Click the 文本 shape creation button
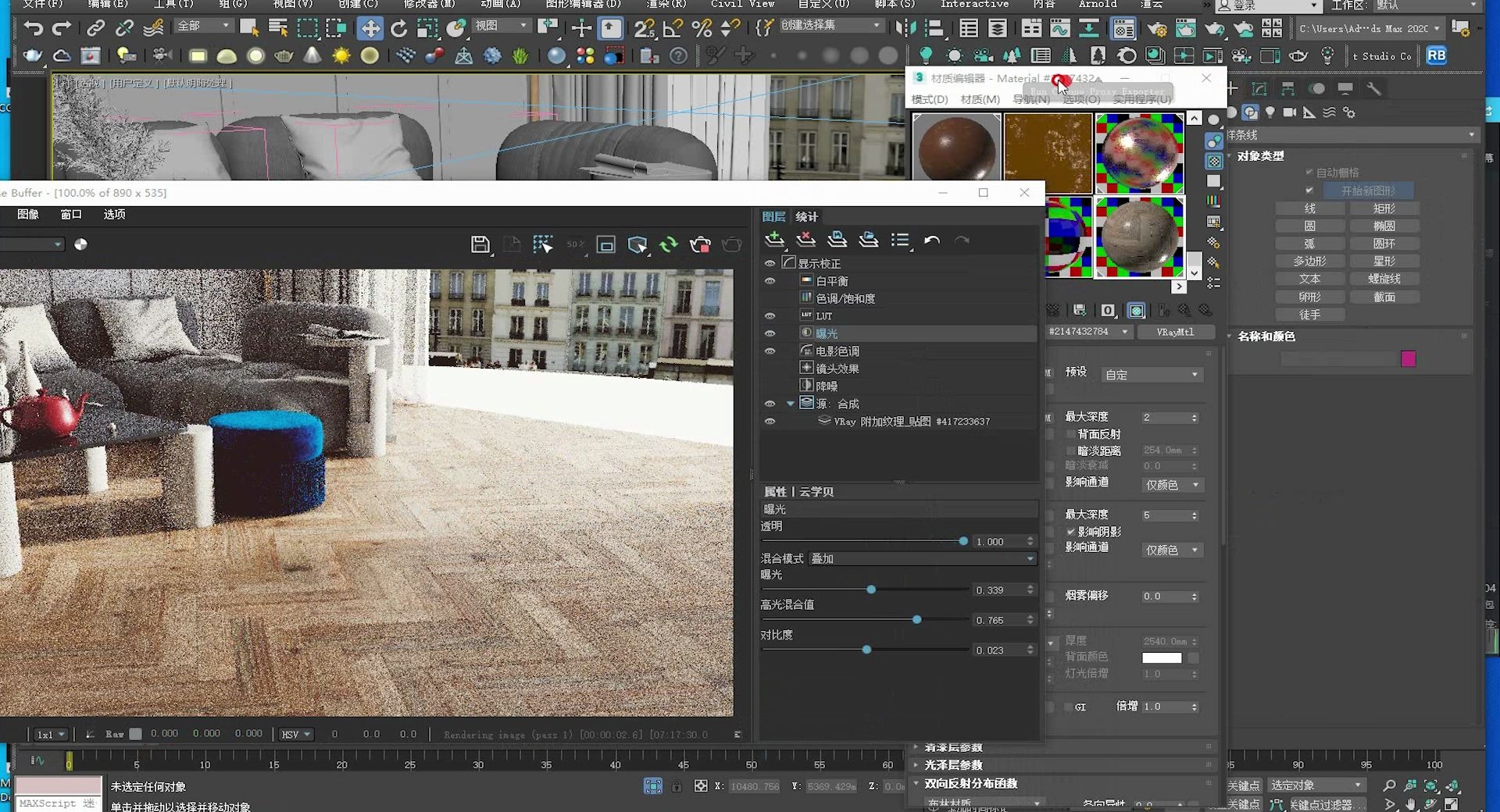Viewport: 1500px width, 812px height. click(1310, 279)
